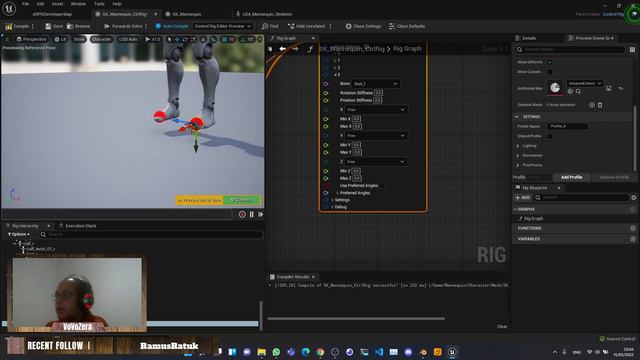The width and height of the screenshot is (640, 360).
Task: Open the Z axis limit dropdown
Action: tap(376, 162)
